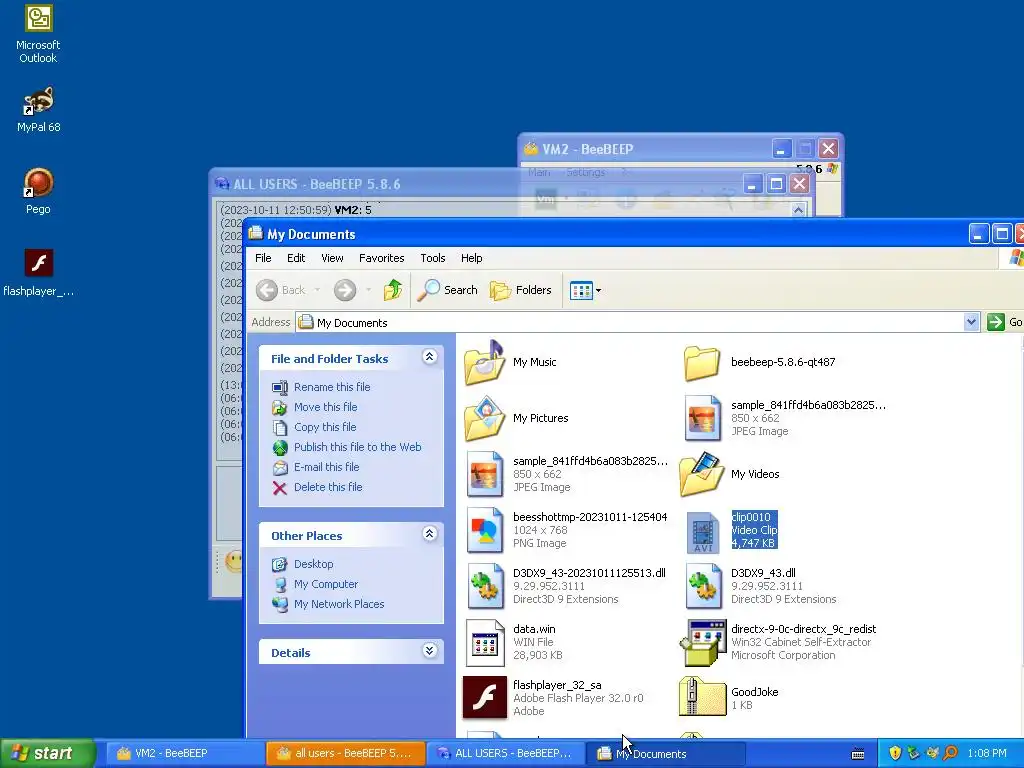
Task: Select the flashplayer_32_sa file
Action: (553, 697)
